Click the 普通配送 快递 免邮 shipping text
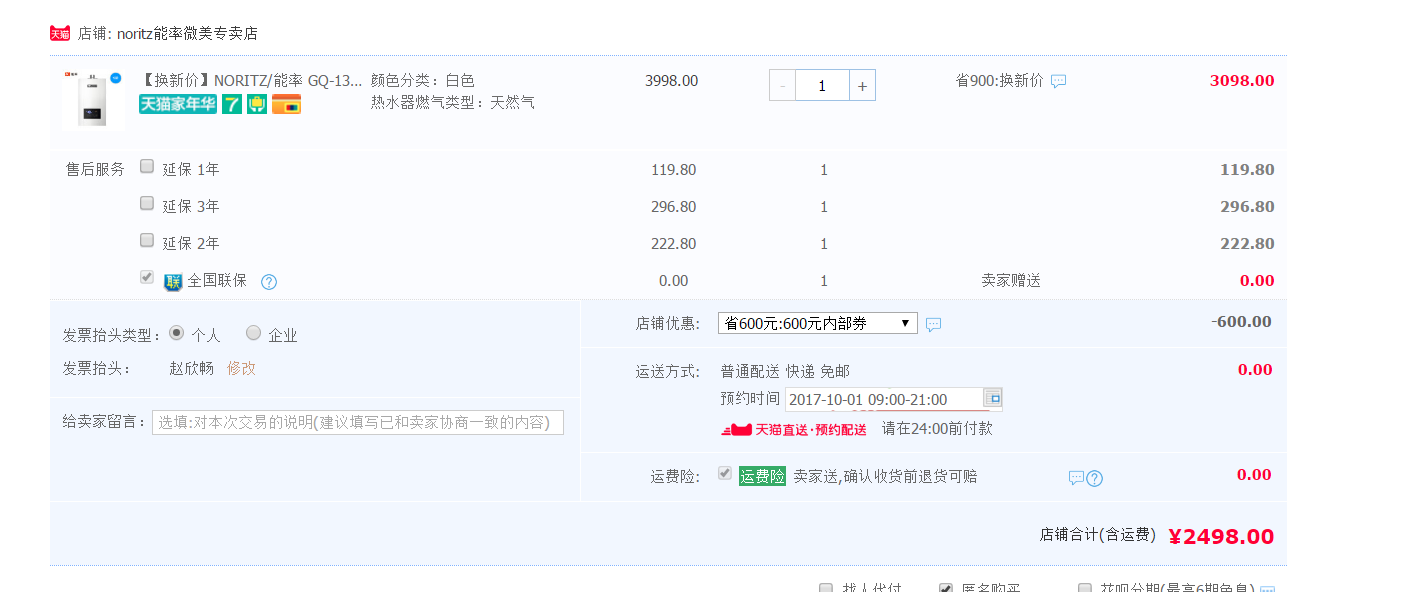Image resolution: width=1426 pixels, height=592 pixels. point(785,371)
